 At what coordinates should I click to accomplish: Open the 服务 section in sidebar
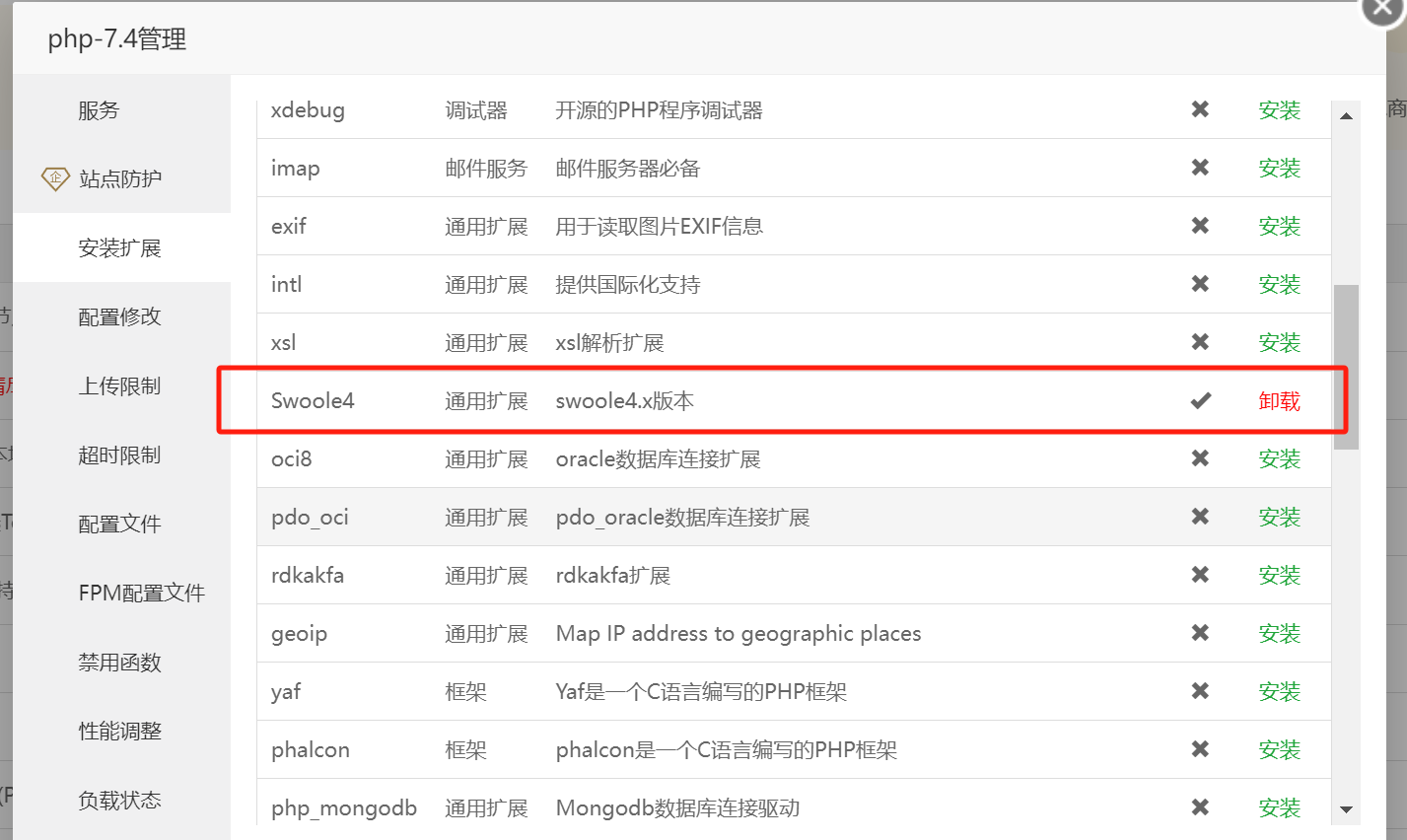(x=122, y=109)
